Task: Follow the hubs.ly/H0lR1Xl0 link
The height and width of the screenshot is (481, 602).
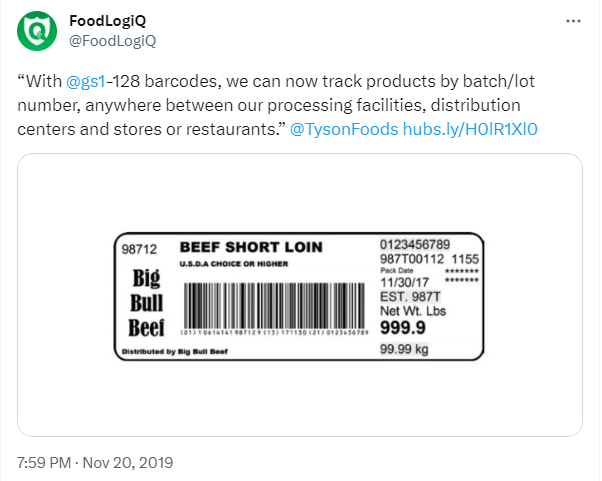Action: [470, 130]
